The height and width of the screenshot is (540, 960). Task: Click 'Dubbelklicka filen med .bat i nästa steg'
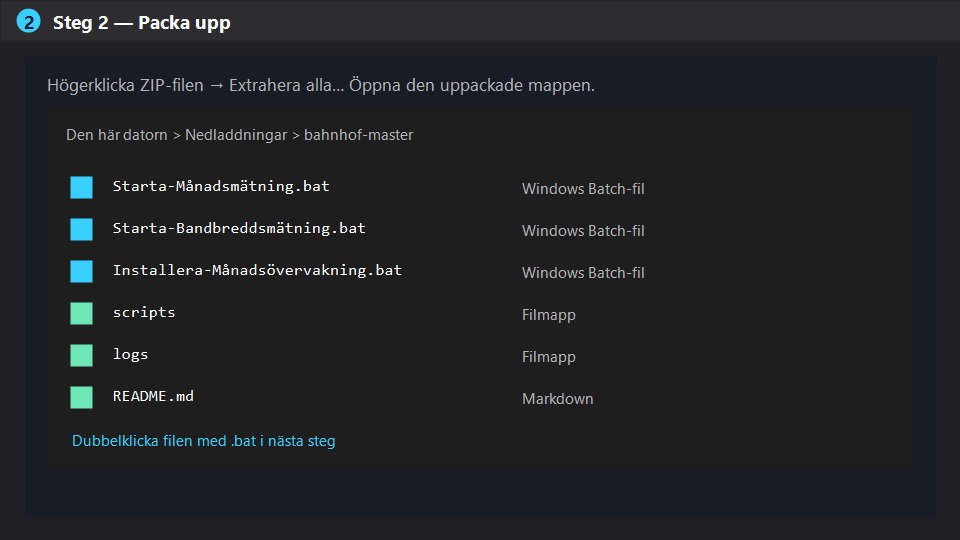204,441
